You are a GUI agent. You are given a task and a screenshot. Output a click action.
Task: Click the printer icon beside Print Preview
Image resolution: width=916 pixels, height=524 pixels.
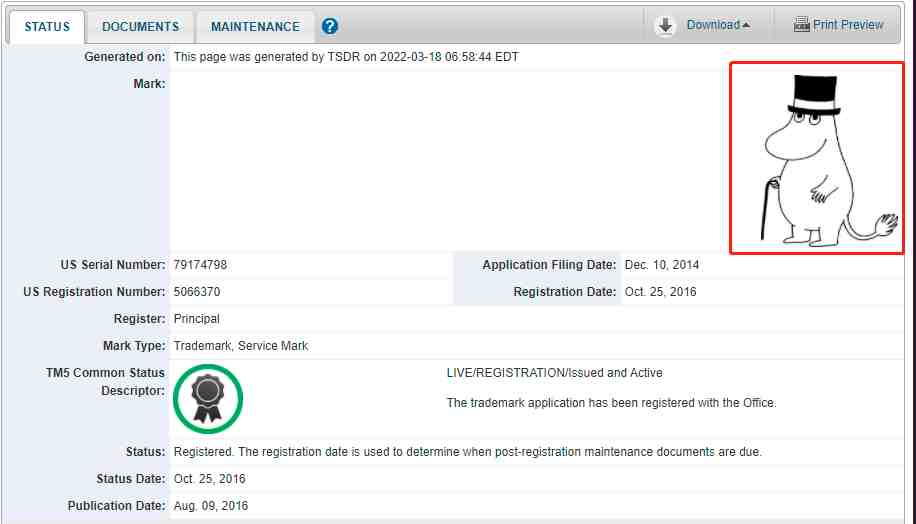802,25
